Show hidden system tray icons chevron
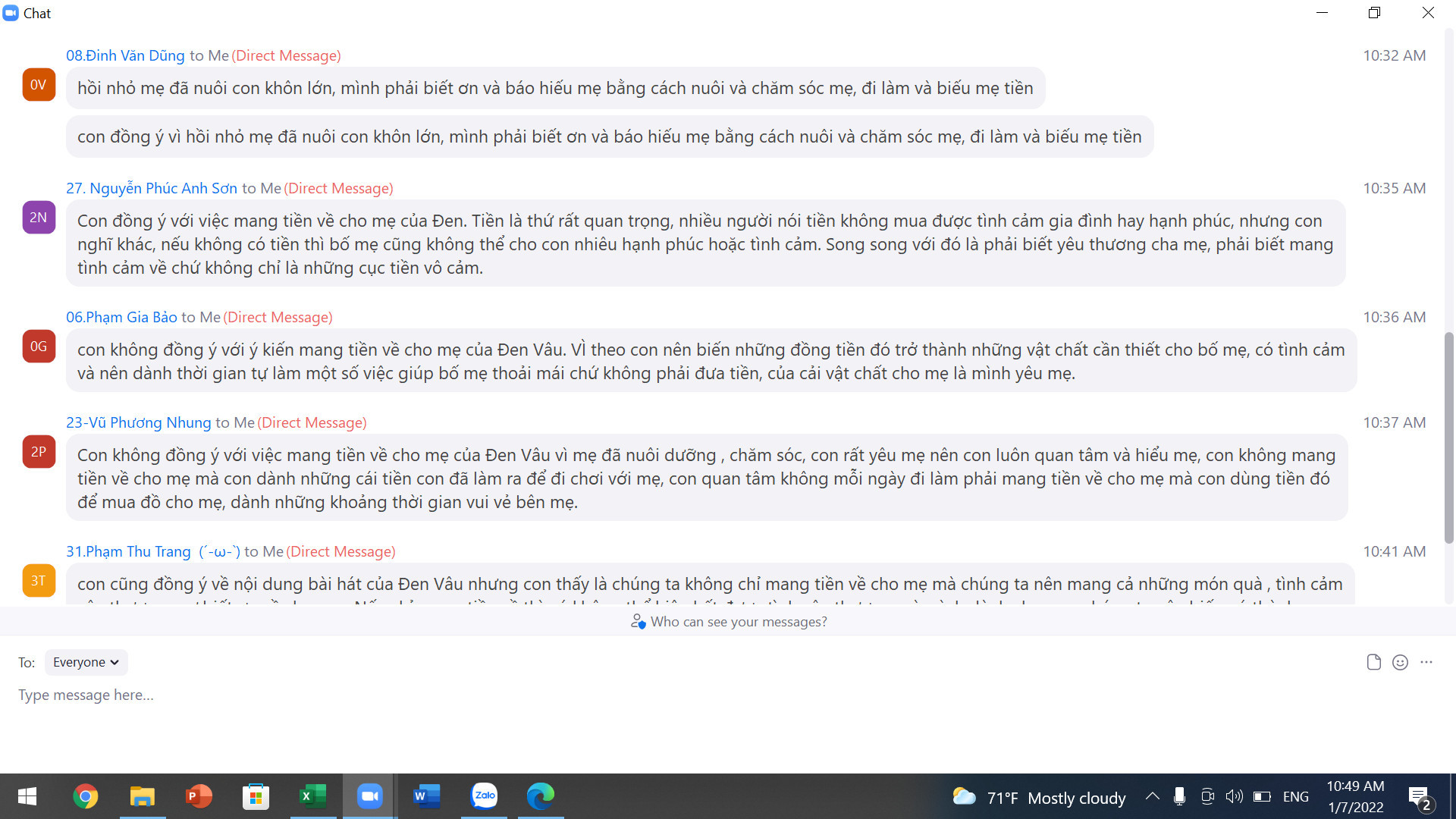 coord(1152,796)
